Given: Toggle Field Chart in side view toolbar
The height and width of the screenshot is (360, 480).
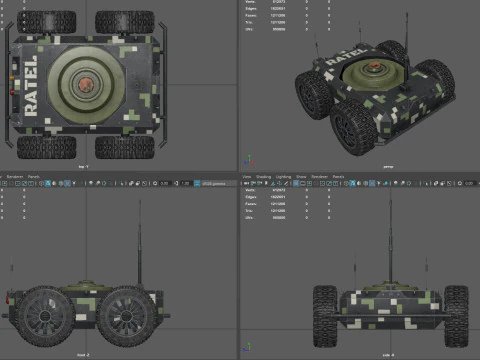Looking at the screenshot, I should (322, 183).
